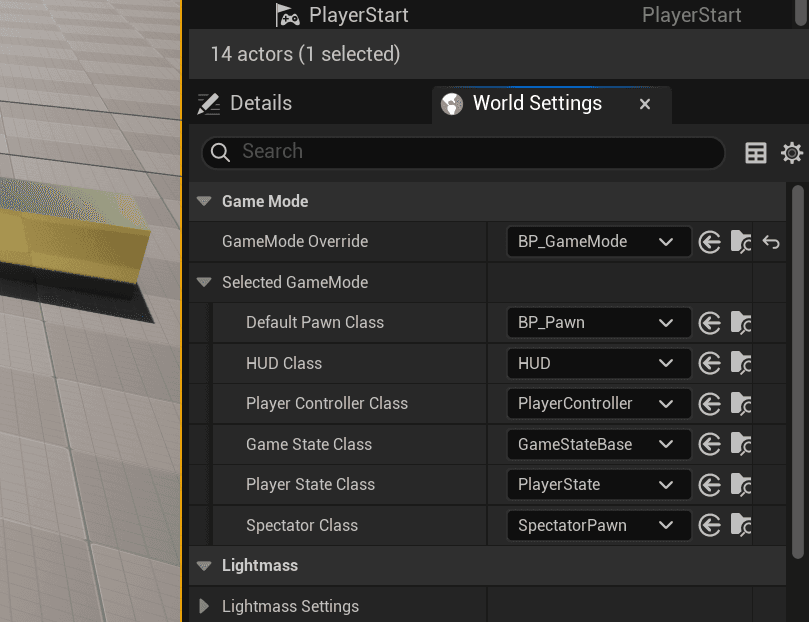Use selected asset arrow for GameMode Override
The width and height of the screenshot is (809, 622).
click(x=710, y=242)
